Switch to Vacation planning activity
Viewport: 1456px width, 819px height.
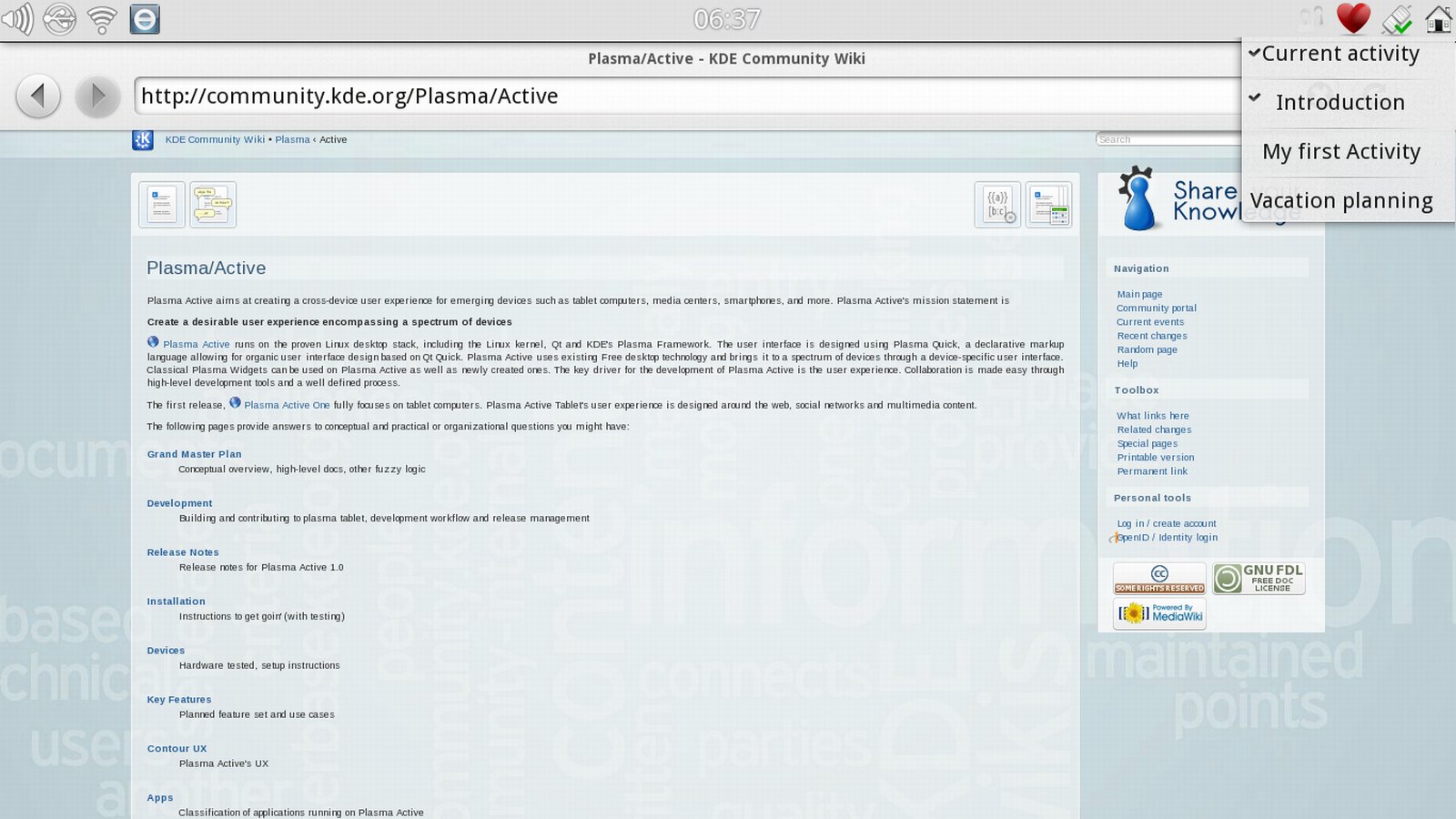(x=1341, y=200)
